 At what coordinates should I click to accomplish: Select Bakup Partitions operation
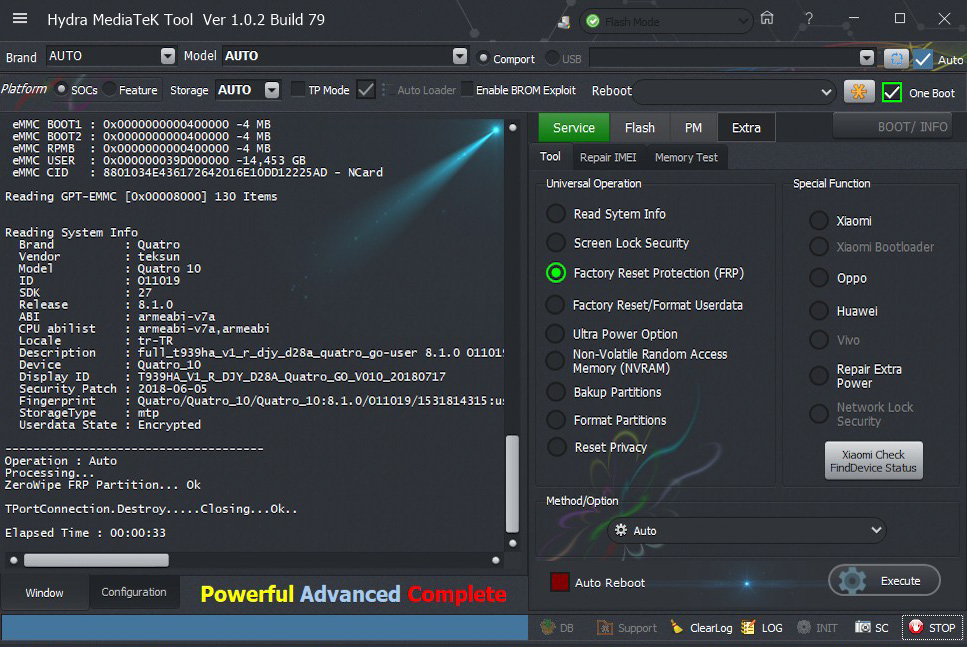click(556, 392)
